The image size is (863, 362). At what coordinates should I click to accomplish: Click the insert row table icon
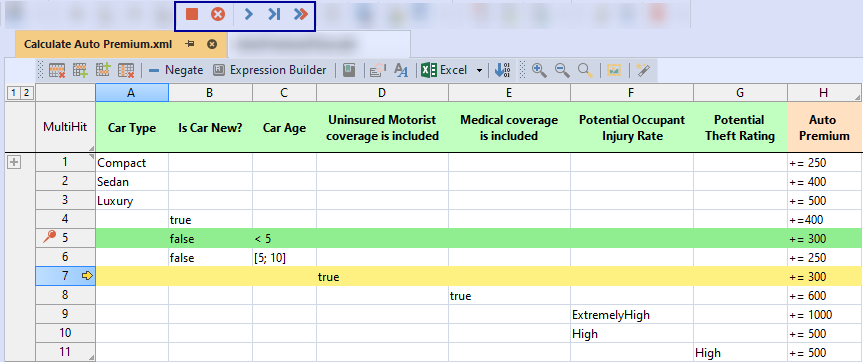pos(80,70)
